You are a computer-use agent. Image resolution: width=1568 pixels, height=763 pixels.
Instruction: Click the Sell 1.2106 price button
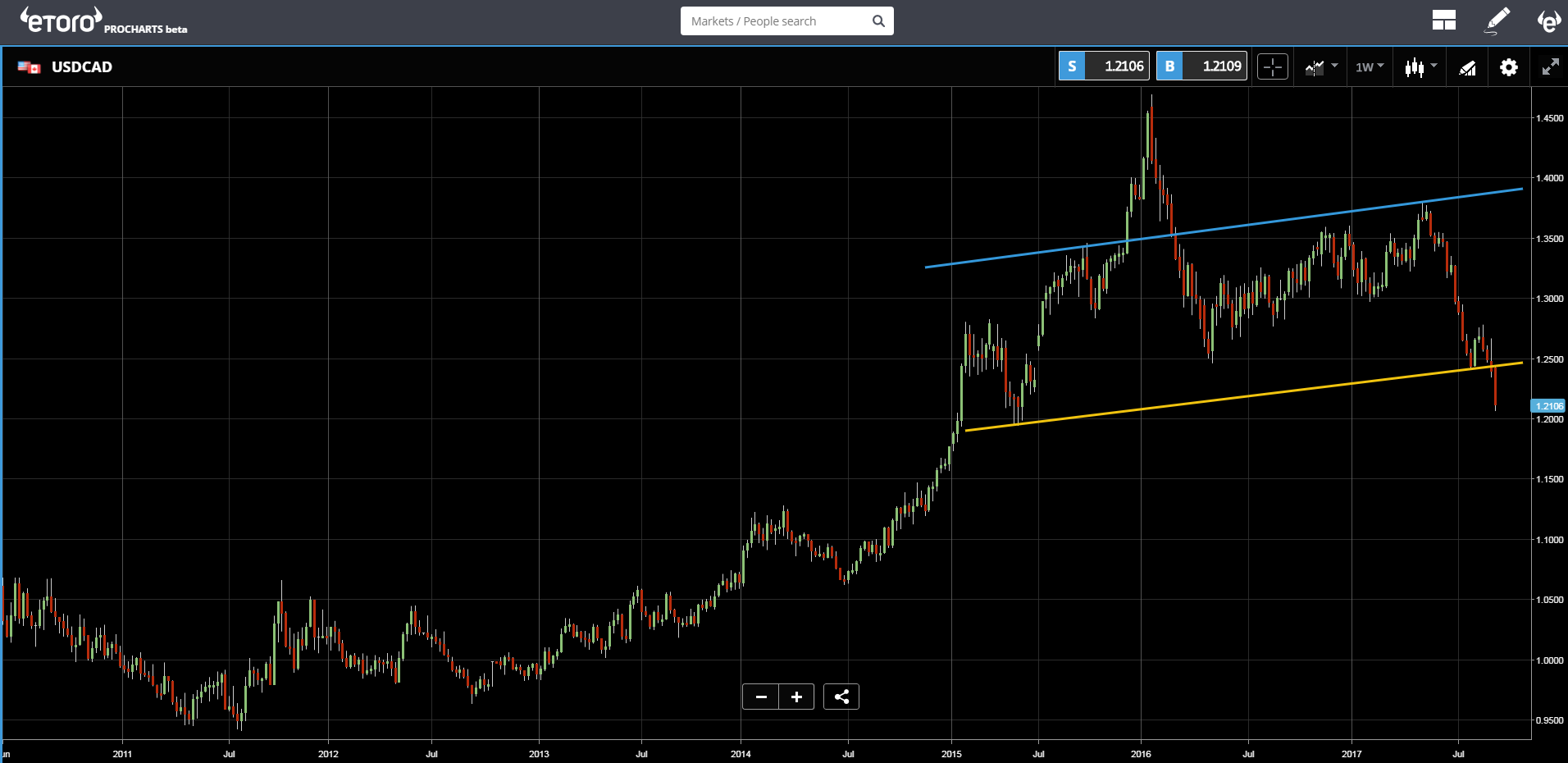pyautogui.click(x=1104, y=66)
